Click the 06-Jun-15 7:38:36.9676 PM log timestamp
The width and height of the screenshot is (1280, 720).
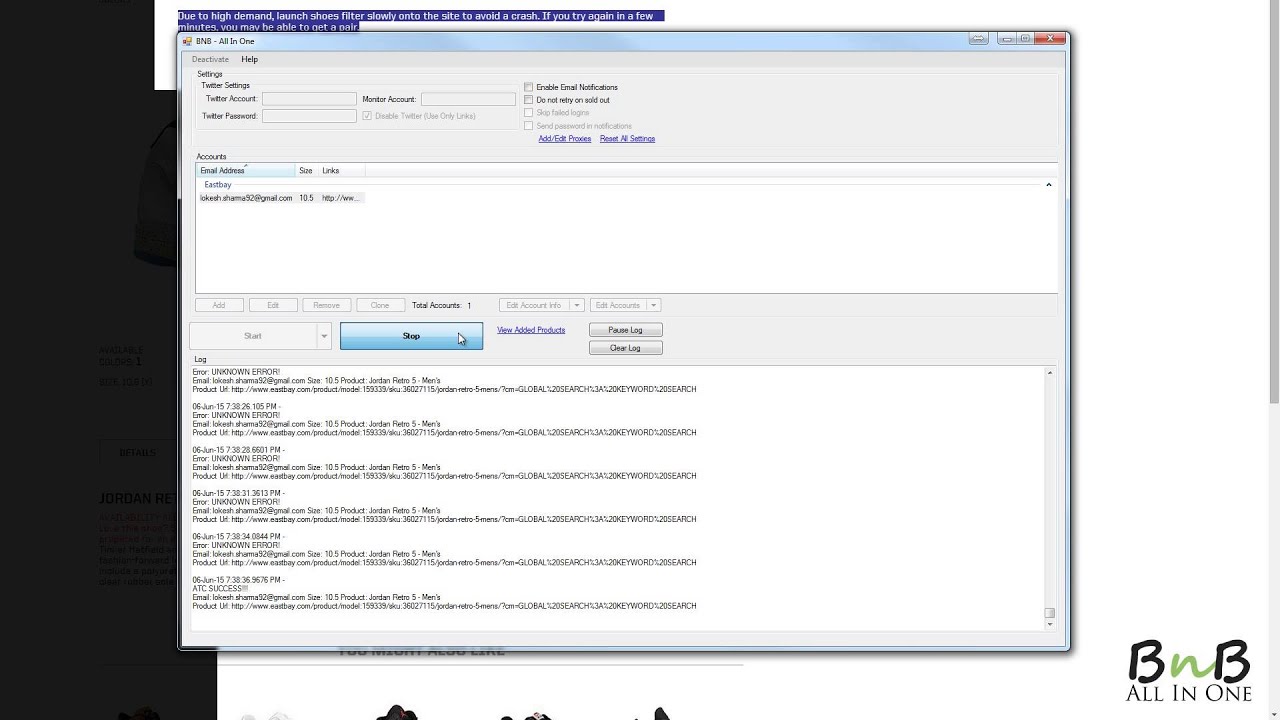238,580
